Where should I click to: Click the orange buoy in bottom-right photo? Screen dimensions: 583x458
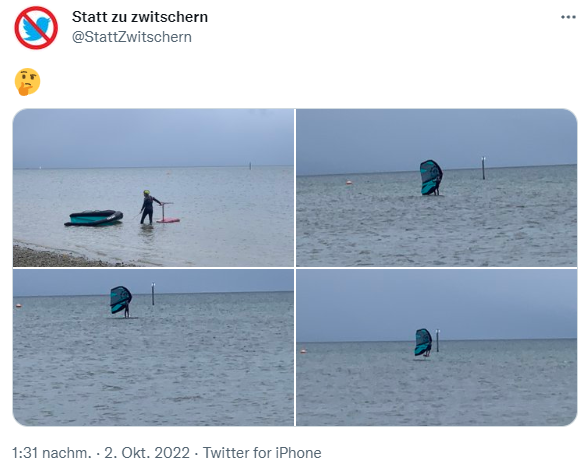coord(303,351)
